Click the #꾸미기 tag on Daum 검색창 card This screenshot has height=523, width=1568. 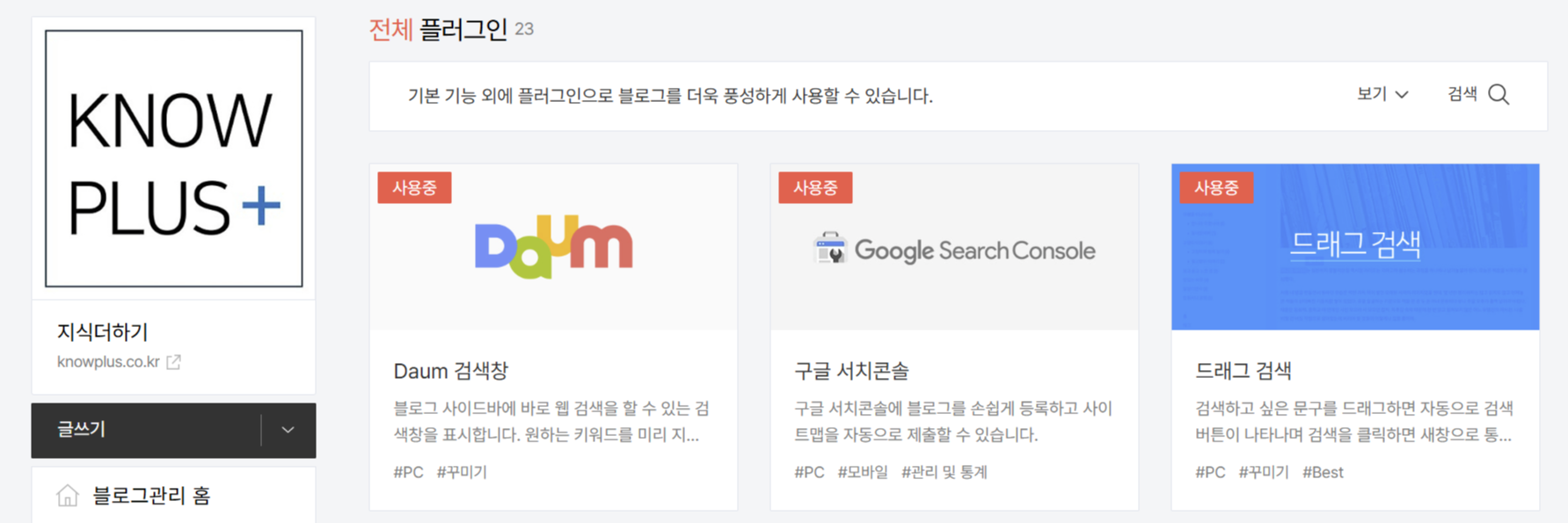click(462, 472)
